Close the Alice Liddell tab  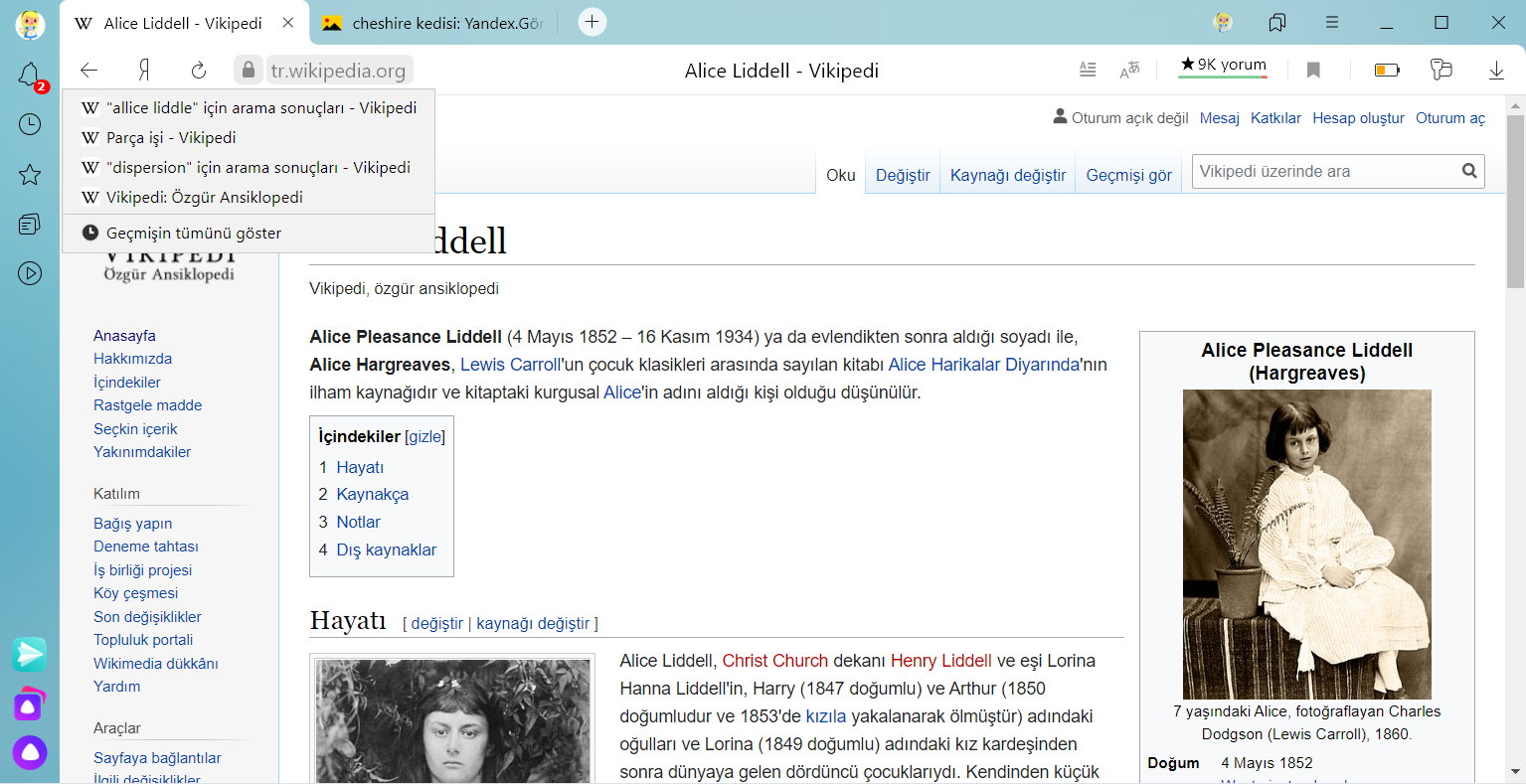tap(288, 22)
